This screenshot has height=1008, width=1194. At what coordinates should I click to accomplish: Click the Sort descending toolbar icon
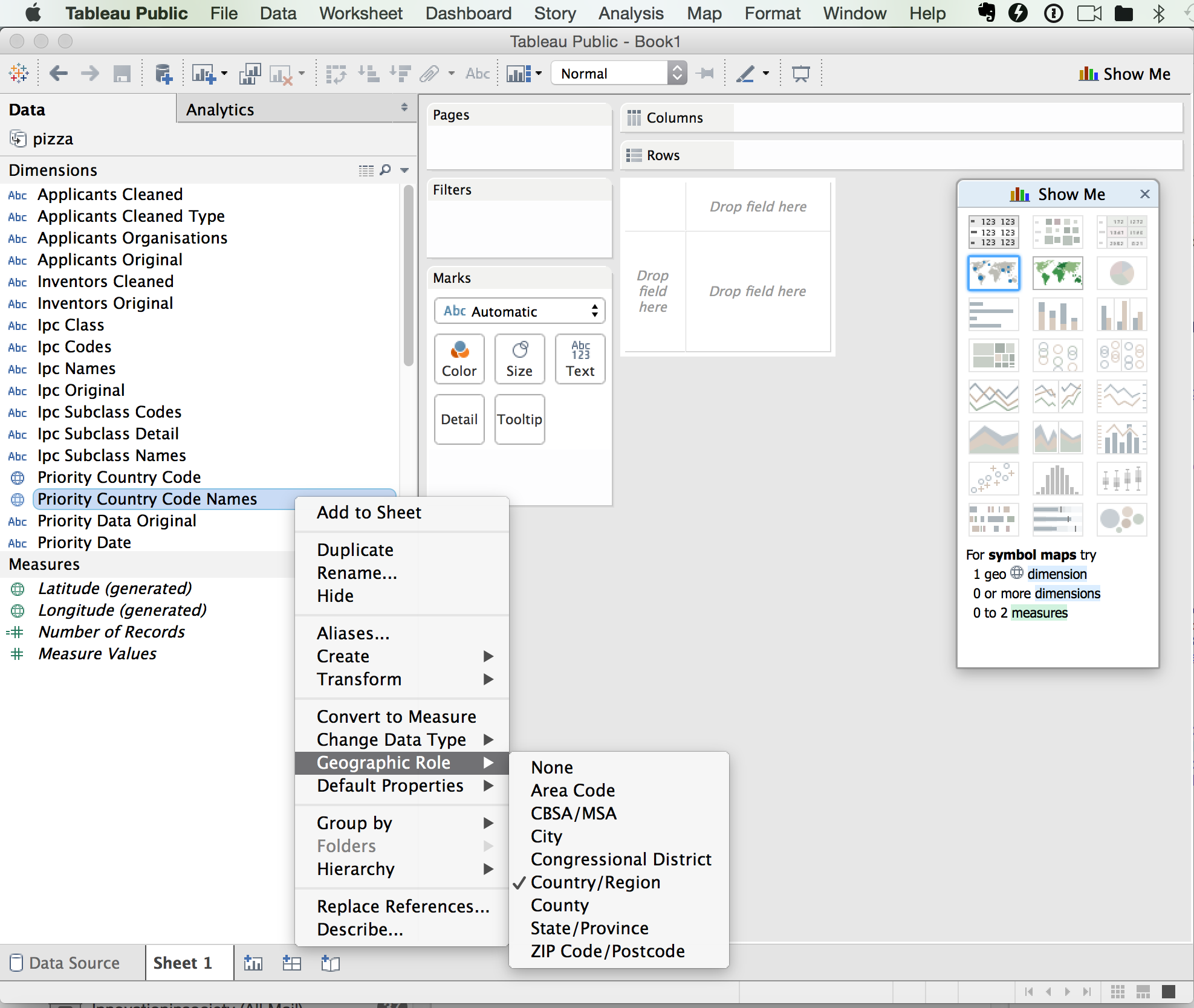400,74
